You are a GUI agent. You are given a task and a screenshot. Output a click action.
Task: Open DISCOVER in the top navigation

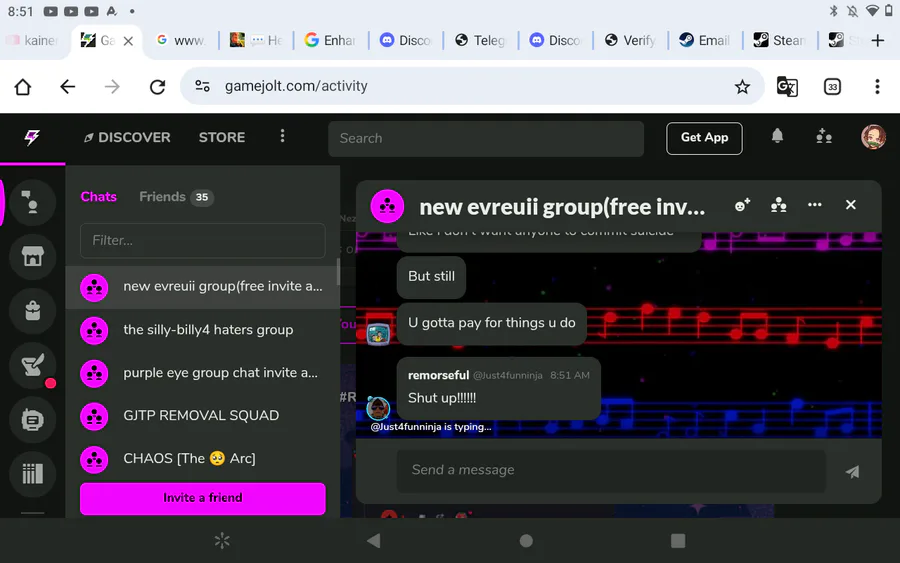point(127,137)
